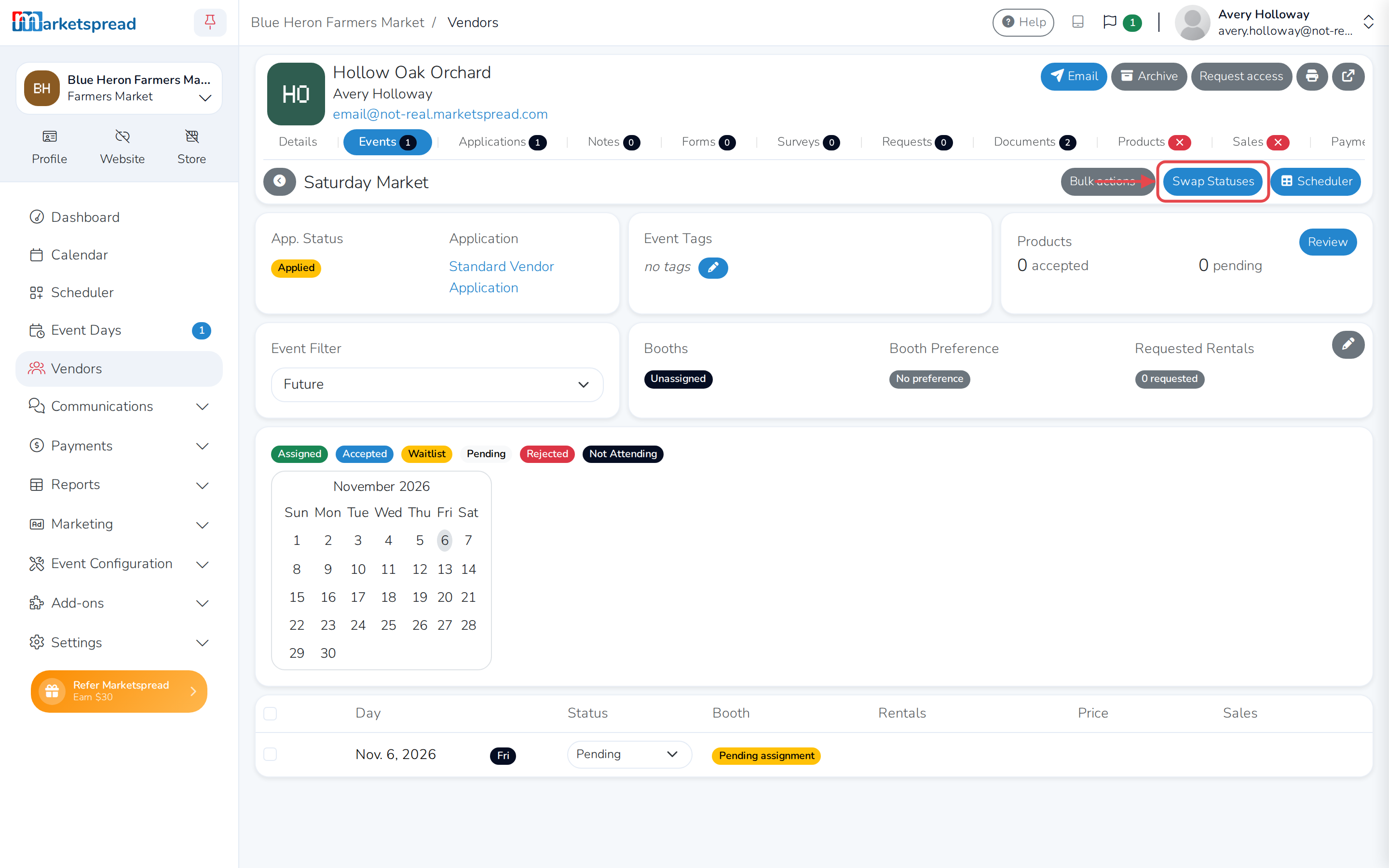Expand Reports menu

coord(120,485)
